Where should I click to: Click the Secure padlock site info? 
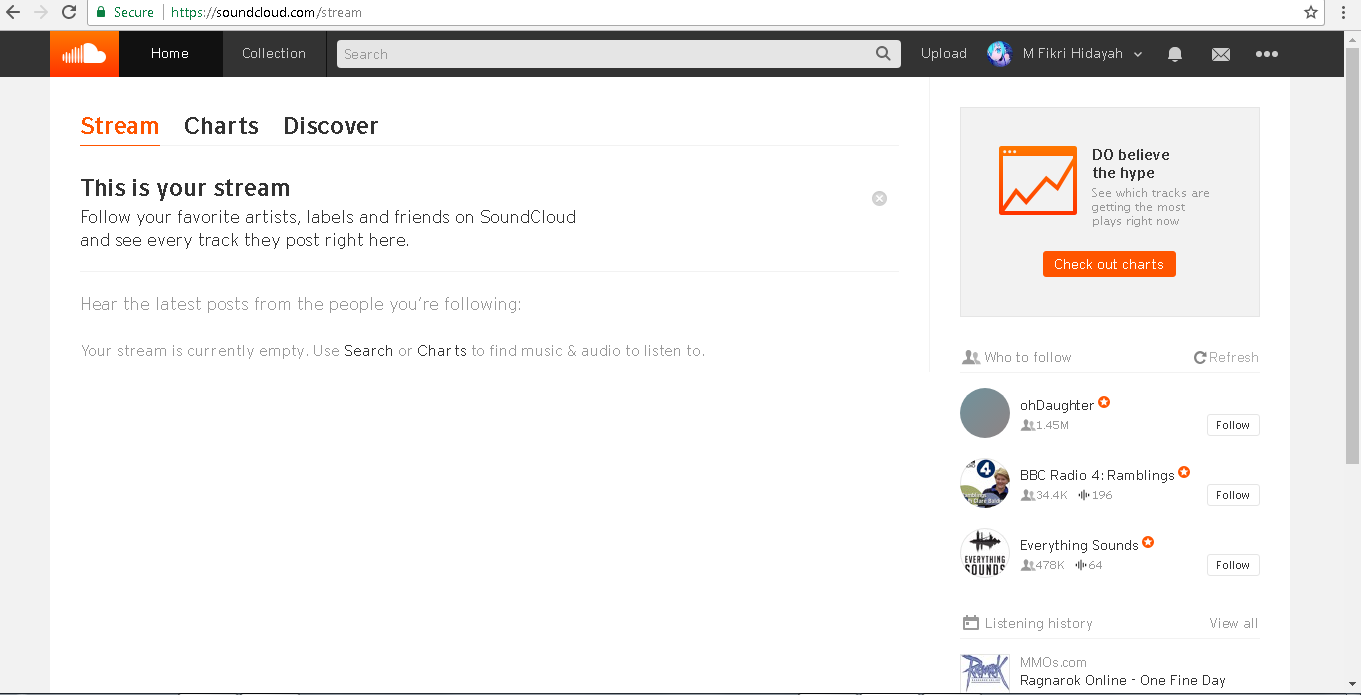click(x=125, y=13)
